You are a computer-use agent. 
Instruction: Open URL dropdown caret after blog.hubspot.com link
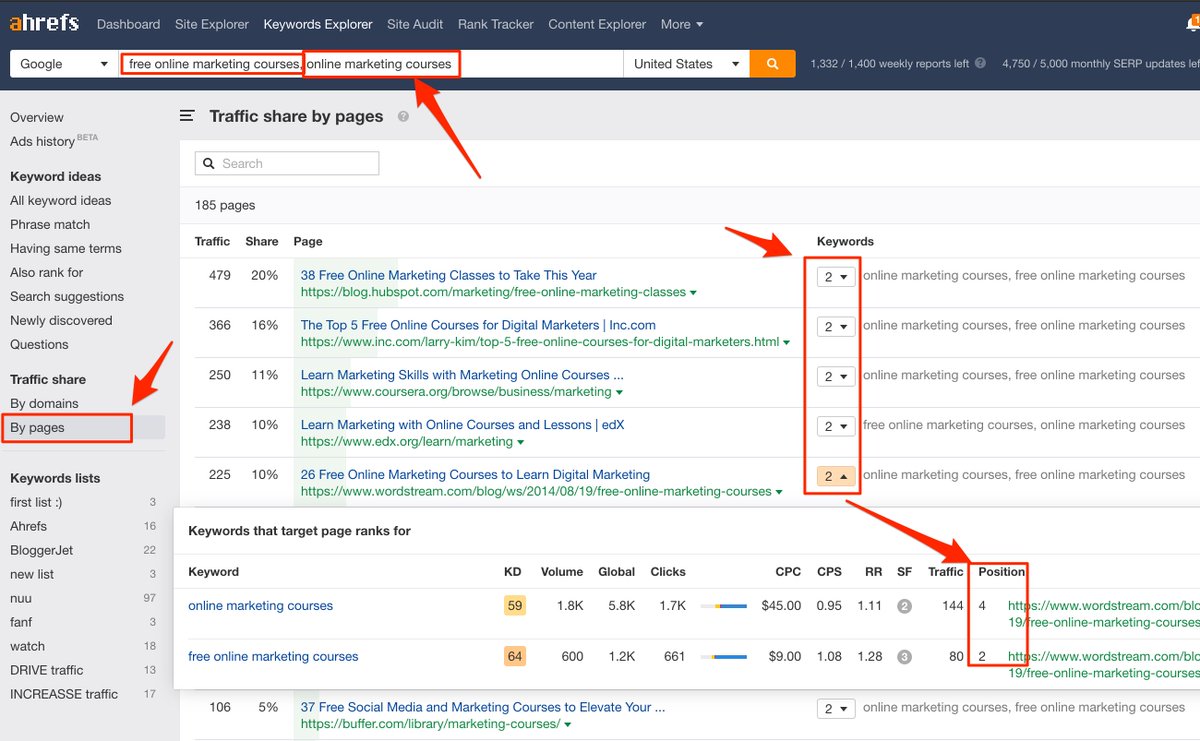693,293
